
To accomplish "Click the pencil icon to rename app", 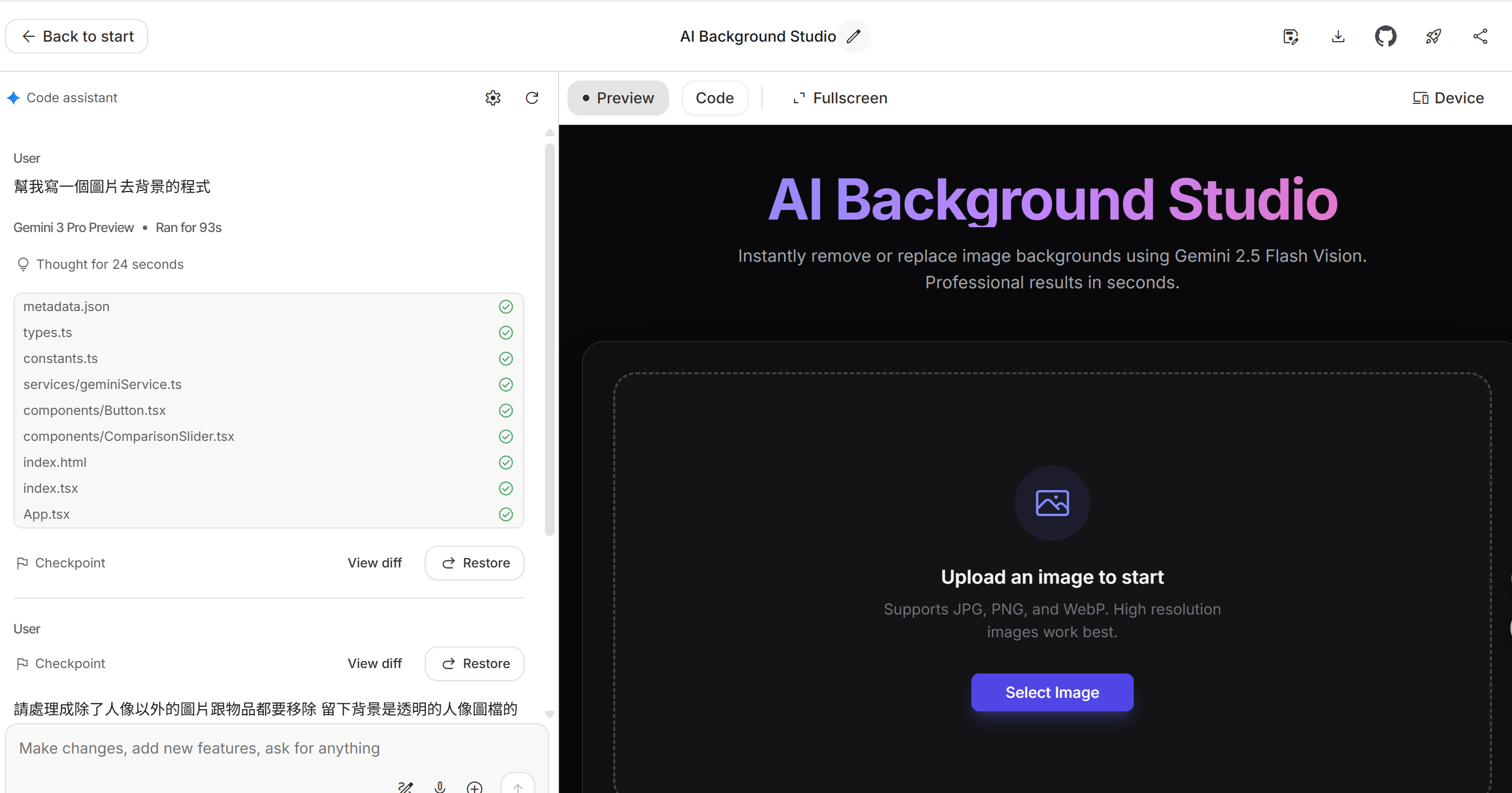I will click(x=853, y=36).
